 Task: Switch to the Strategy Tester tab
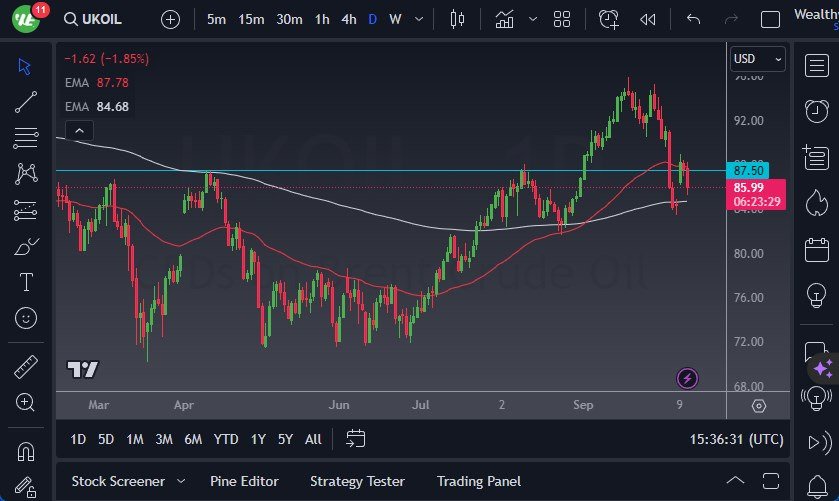[x=358, y=481]
